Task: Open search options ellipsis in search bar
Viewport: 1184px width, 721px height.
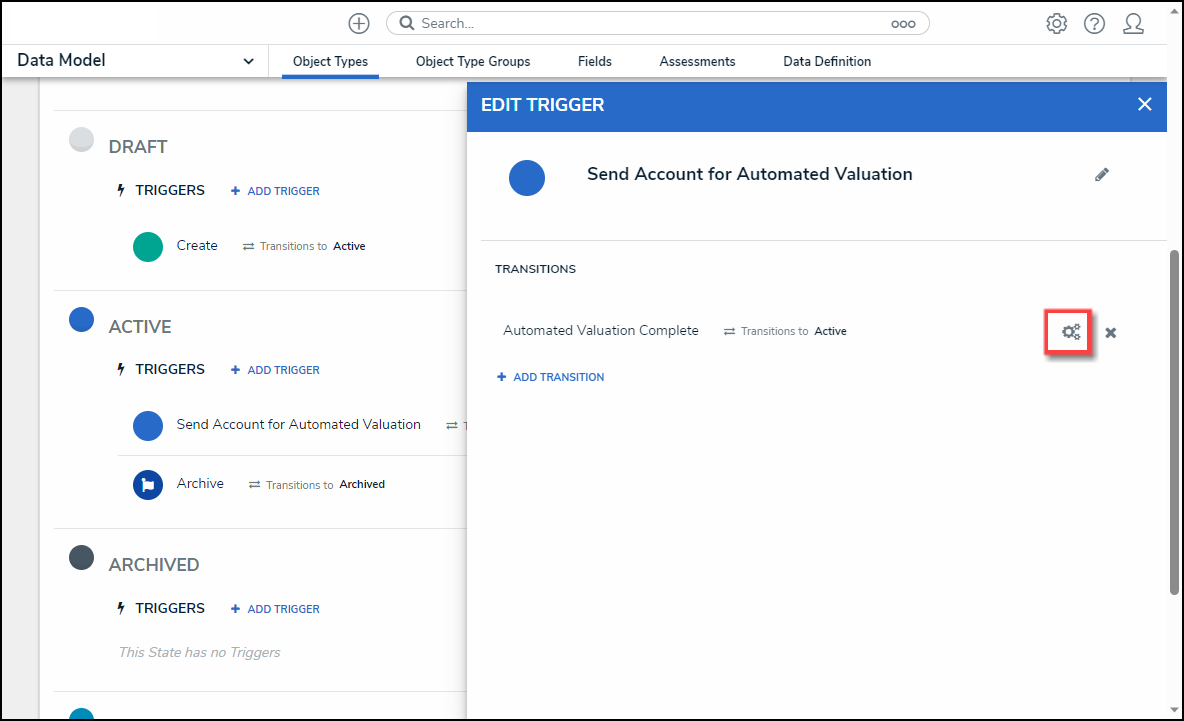Action: click(903, 24)
